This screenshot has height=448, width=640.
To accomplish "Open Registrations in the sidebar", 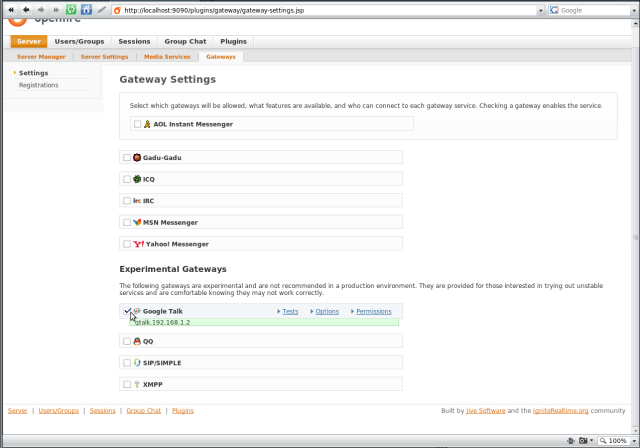I will click(x=38, y=85).
